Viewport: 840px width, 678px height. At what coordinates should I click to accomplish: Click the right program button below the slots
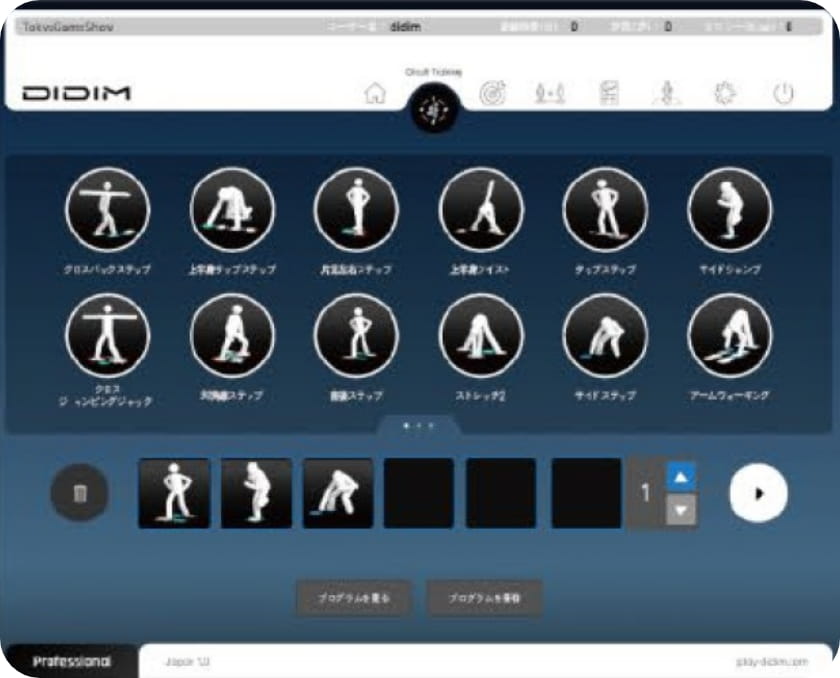click(x=485, y=598)
